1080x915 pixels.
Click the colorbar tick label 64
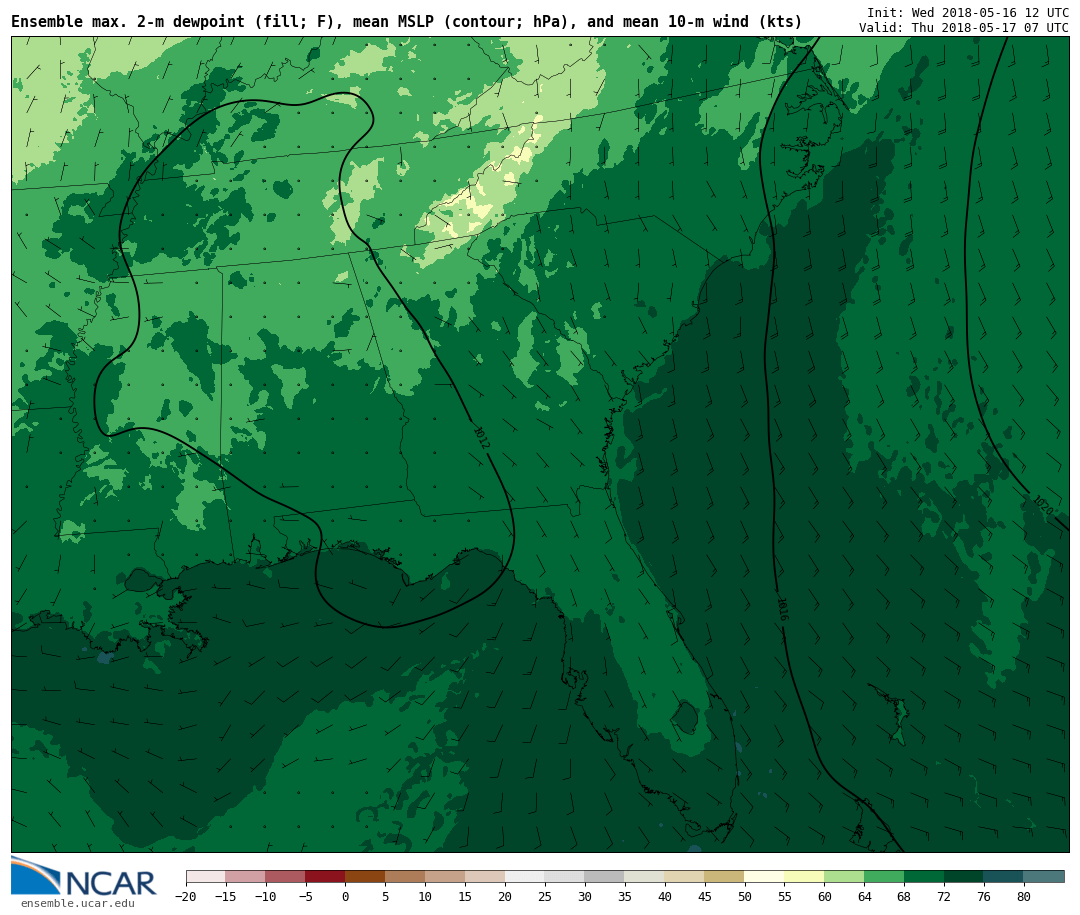pos(864,896)
